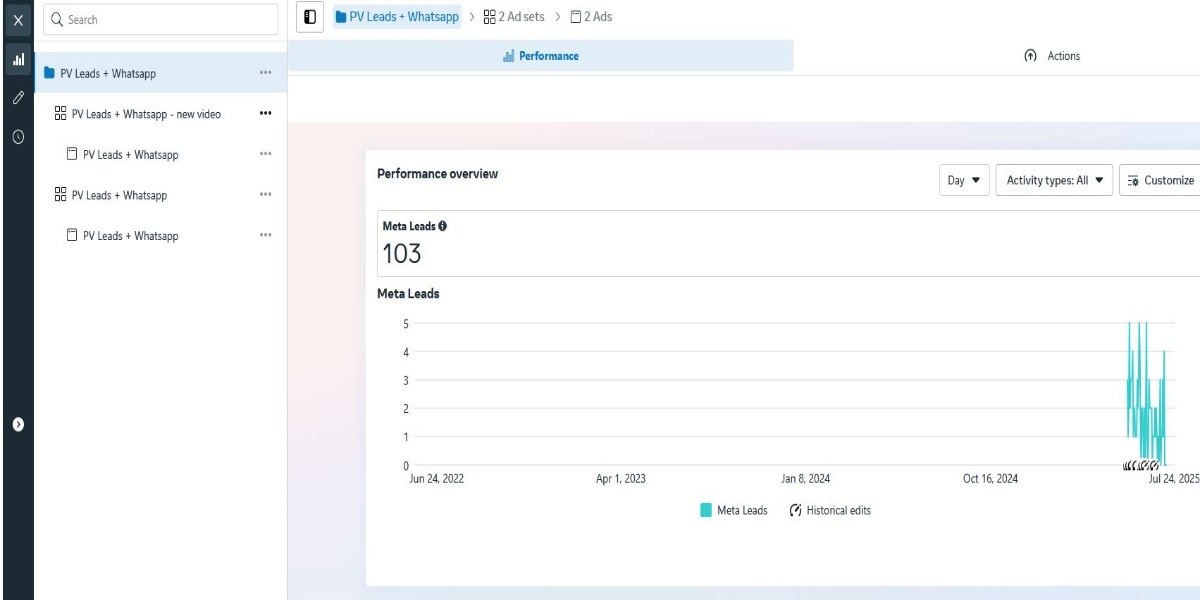Select the PV Leads + Whatsapp campaign row

coord(161,73)
